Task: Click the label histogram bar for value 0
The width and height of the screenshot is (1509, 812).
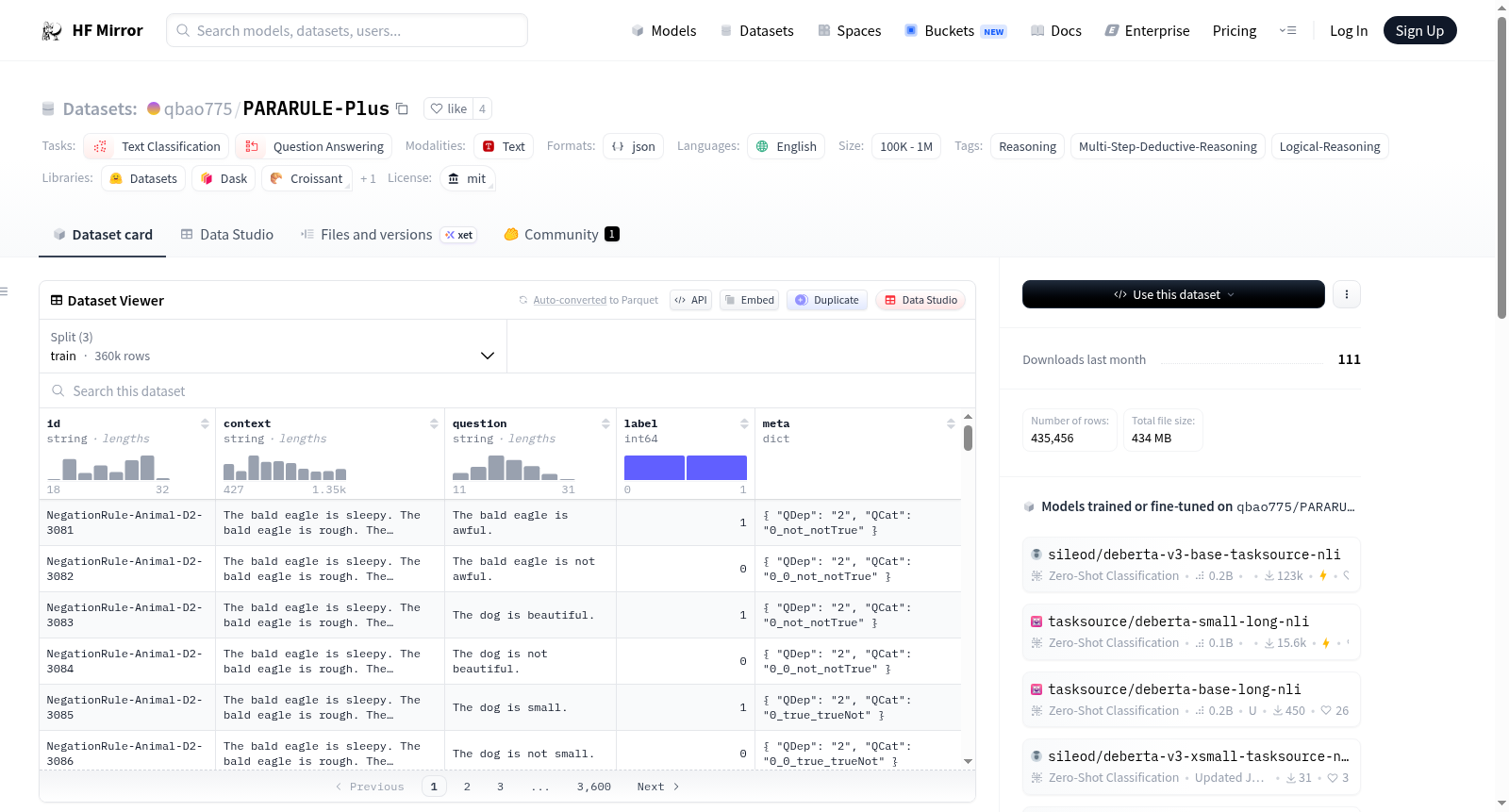Action: tap(655, 468)
